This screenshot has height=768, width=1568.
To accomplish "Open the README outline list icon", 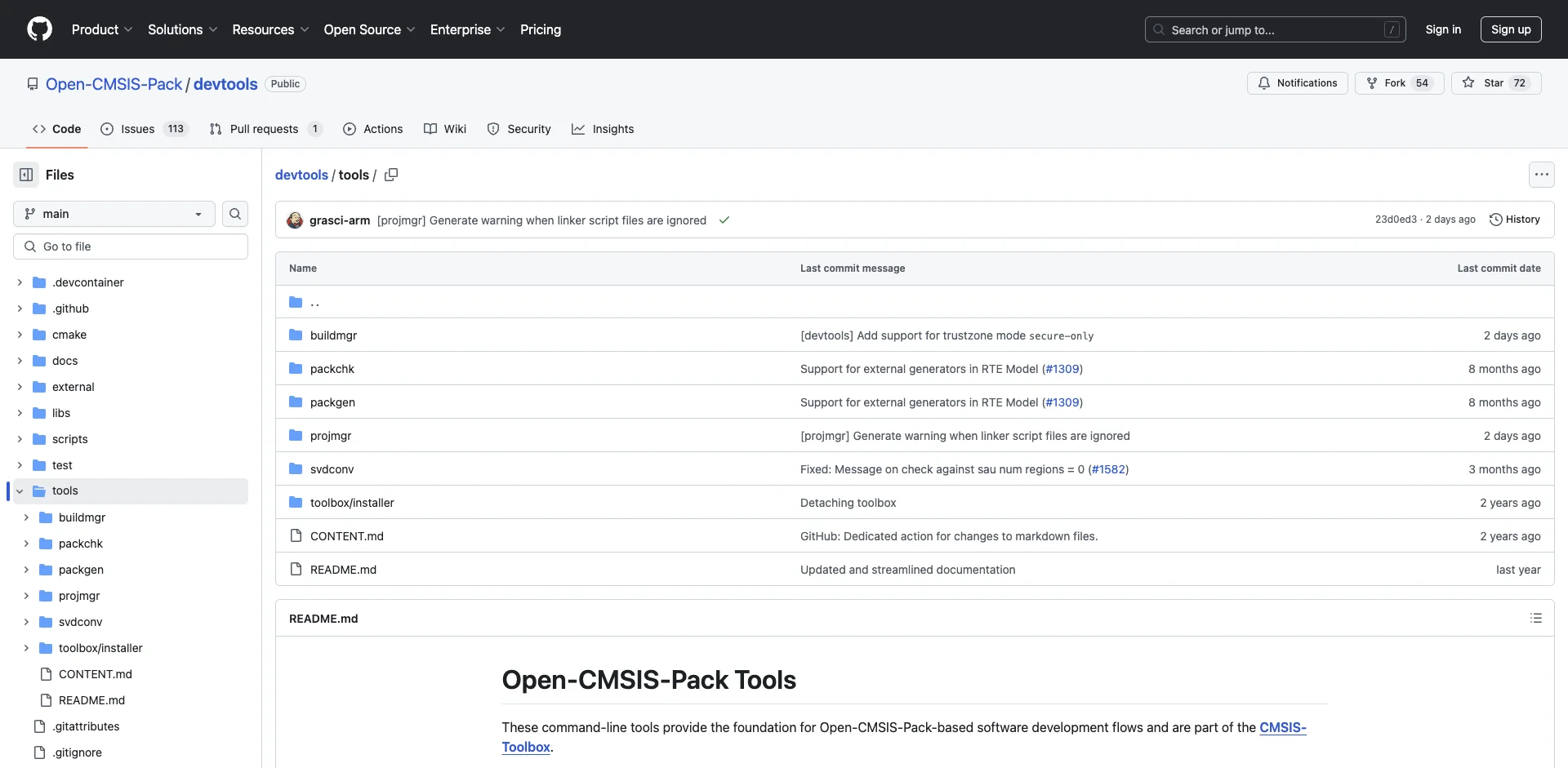I will tap(1535, 619).
